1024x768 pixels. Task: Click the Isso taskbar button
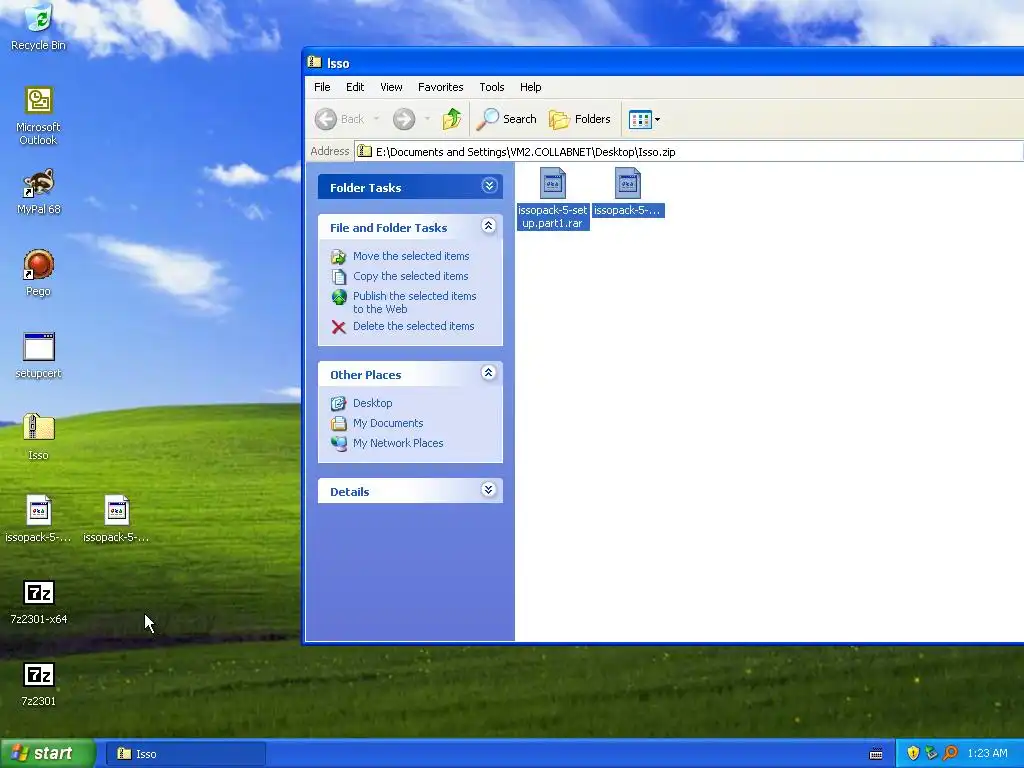click(186, 754)
